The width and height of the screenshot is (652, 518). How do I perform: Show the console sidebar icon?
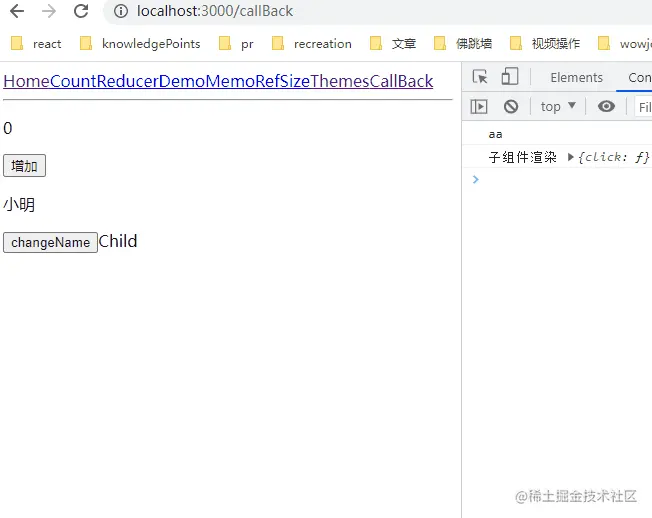479,107
